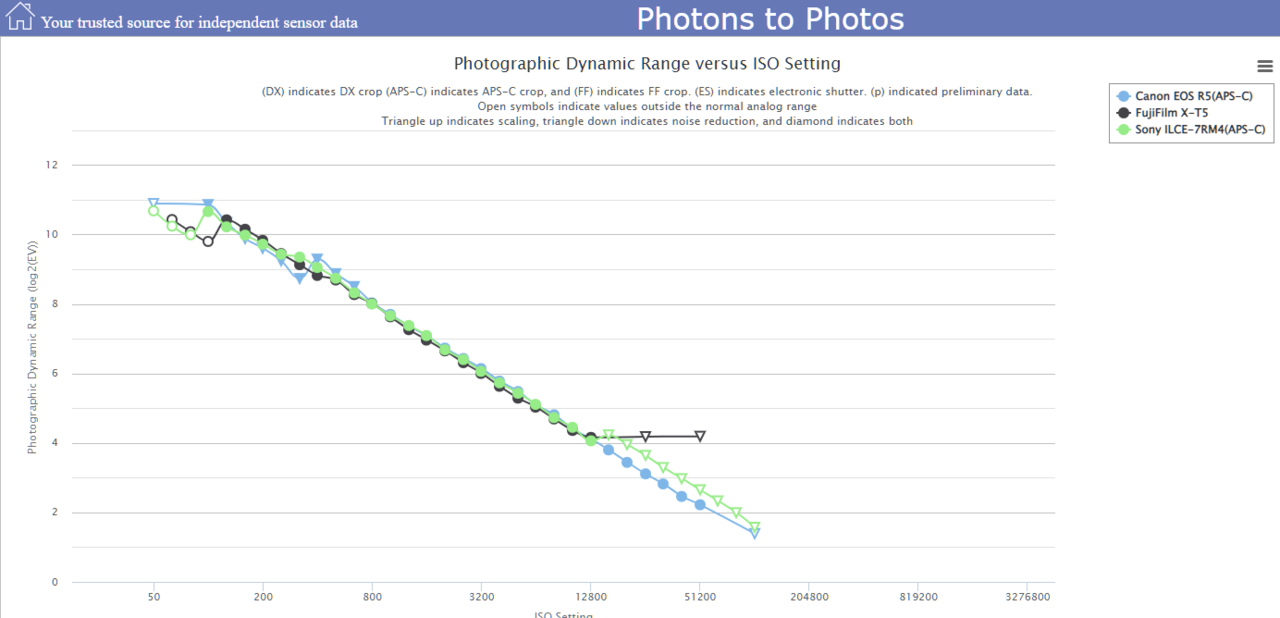
Task: Click the Canon triangle marker at ISO 50
Action: (153, 203)
